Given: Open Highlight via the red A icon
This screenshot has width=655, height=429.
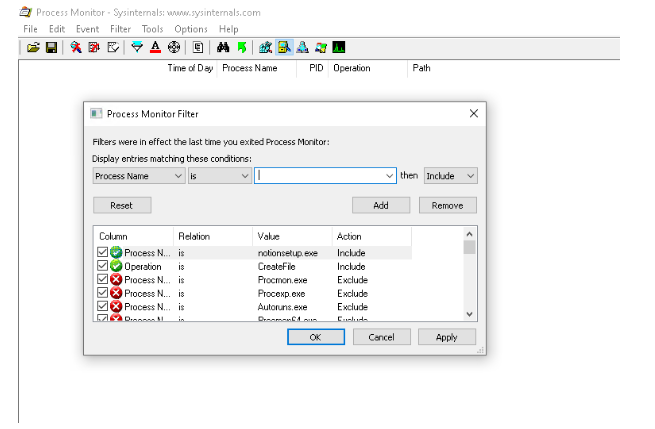Looking at the screenshot, I should [x=155, y=48].
